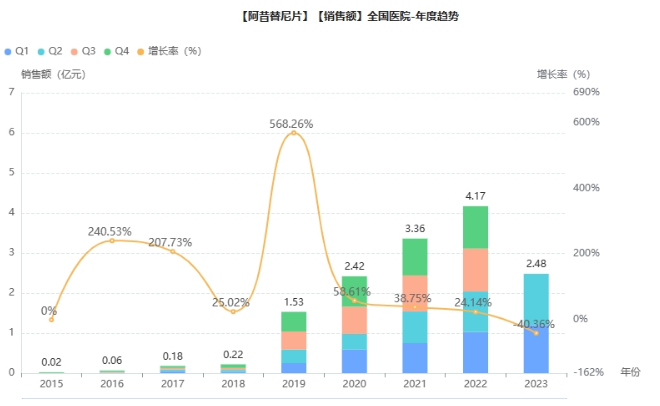Viewport: 660px width, 406px height.
Task: Click the left axis value 7
Action: [11, 92]
